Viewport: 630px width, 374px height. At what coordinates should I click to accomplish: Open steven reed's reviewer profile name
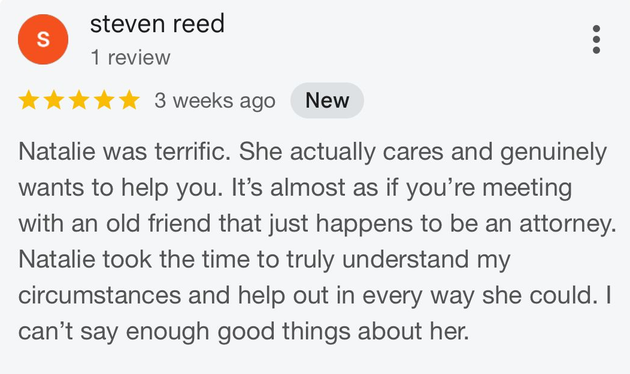[x=157, y=24]
